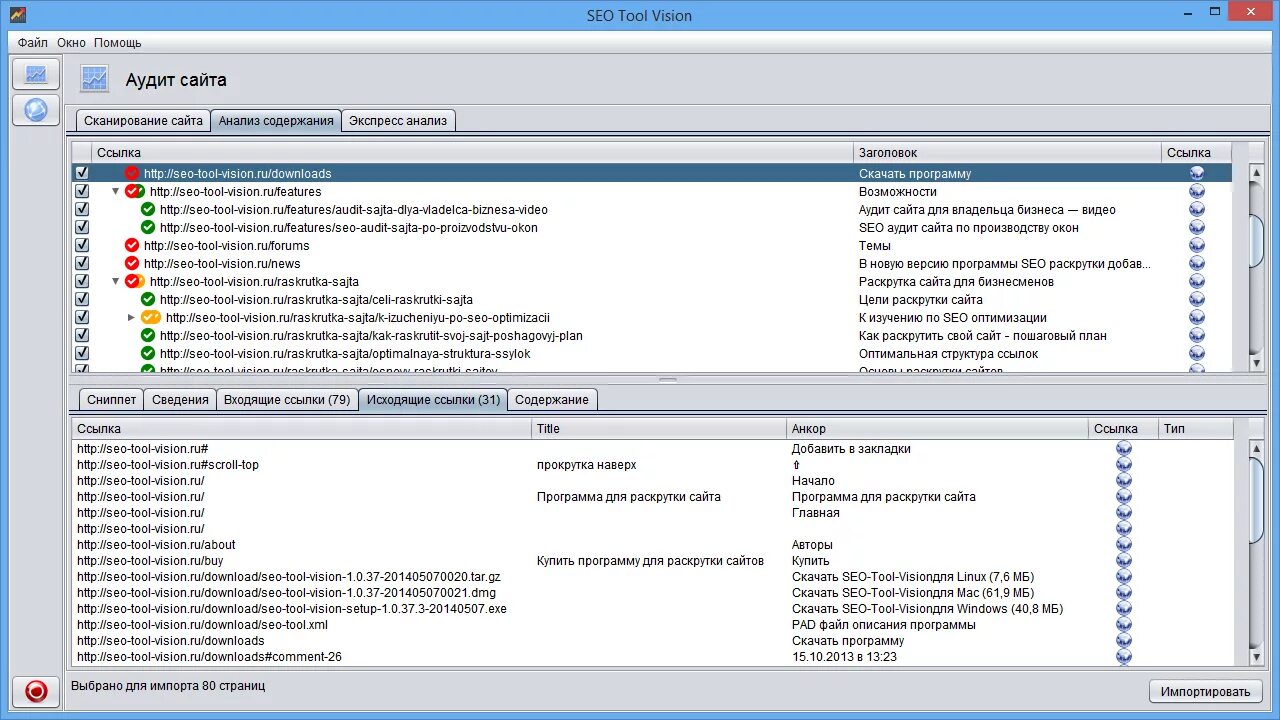Sort lower table by Title column
1280x720 pixels.
659,428
